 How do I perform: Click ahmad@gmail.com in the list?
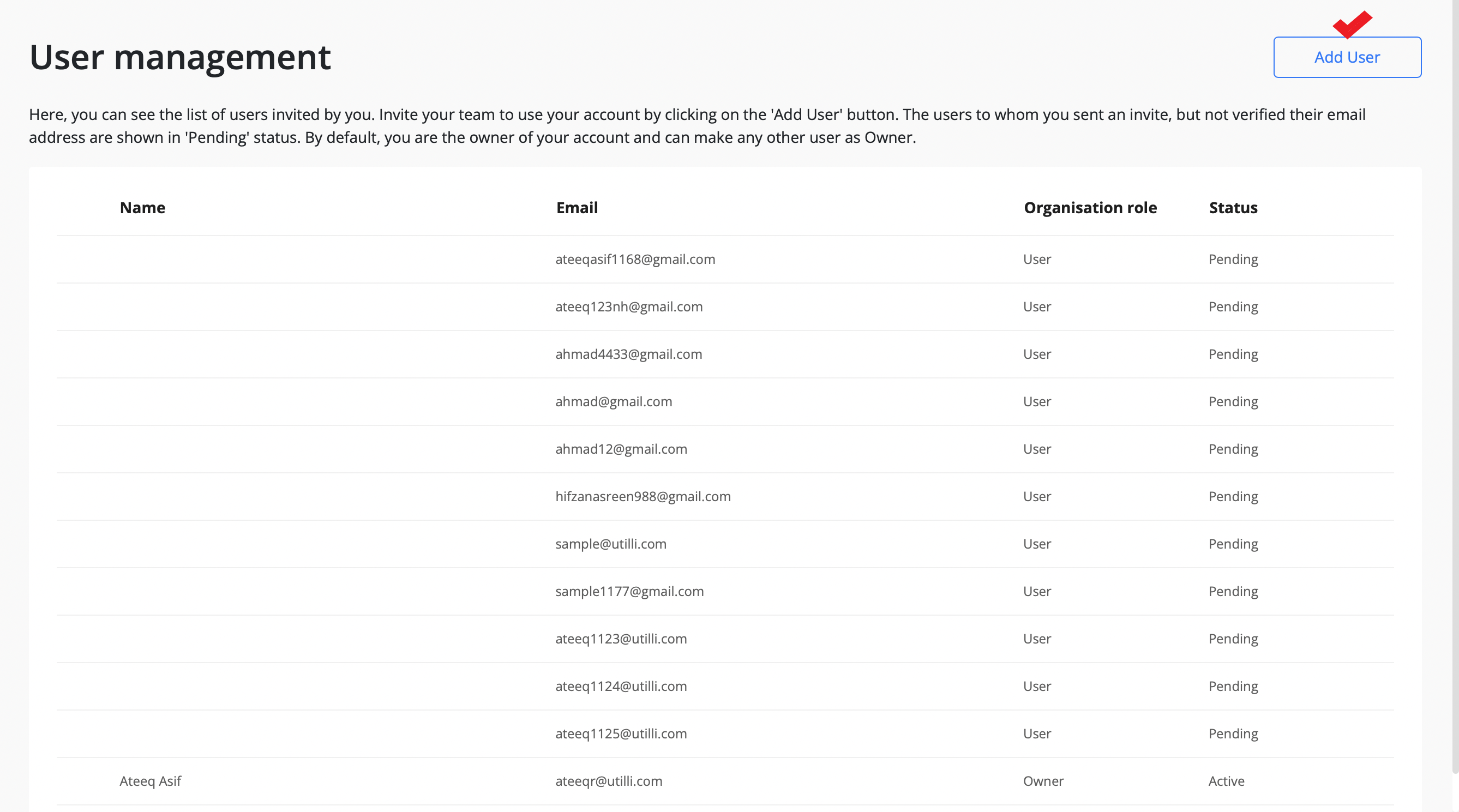(x=614, y=402)
